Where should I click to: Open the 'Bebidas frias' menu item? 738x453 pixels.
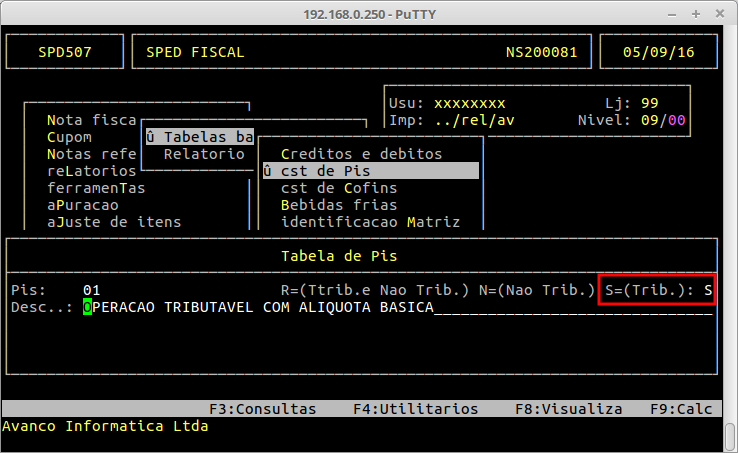[334, 205]
